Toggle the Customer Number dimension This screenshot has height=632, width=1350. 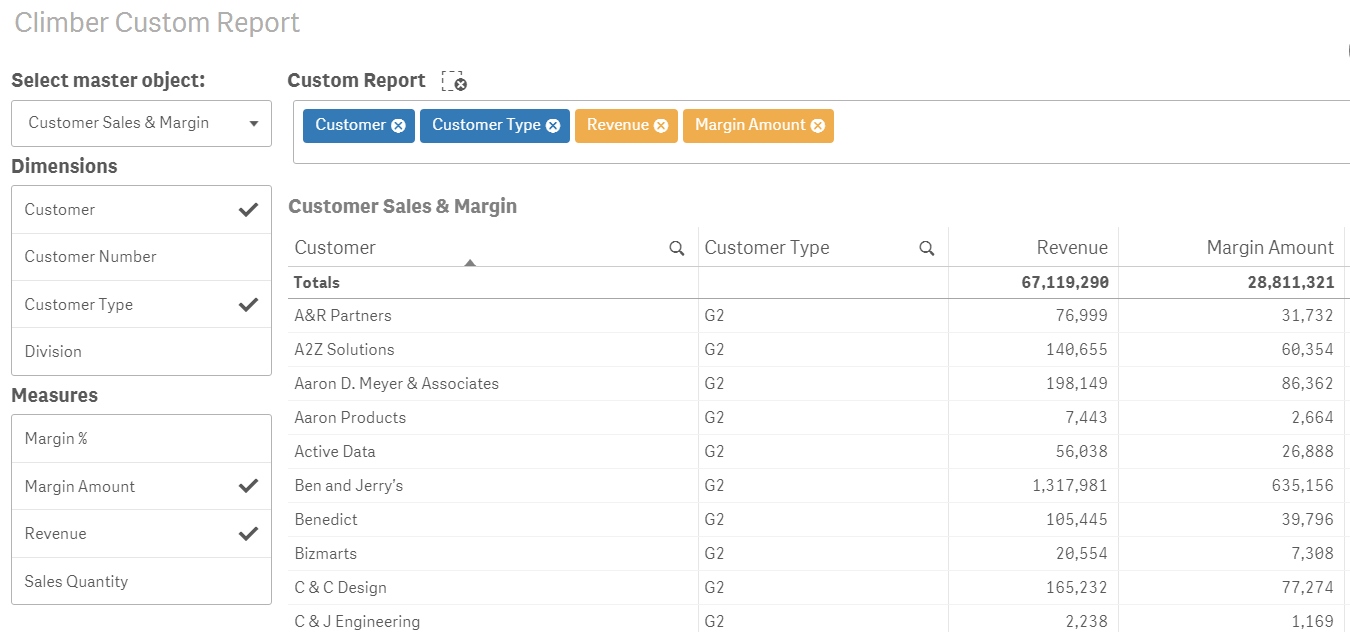pos(141,257)
